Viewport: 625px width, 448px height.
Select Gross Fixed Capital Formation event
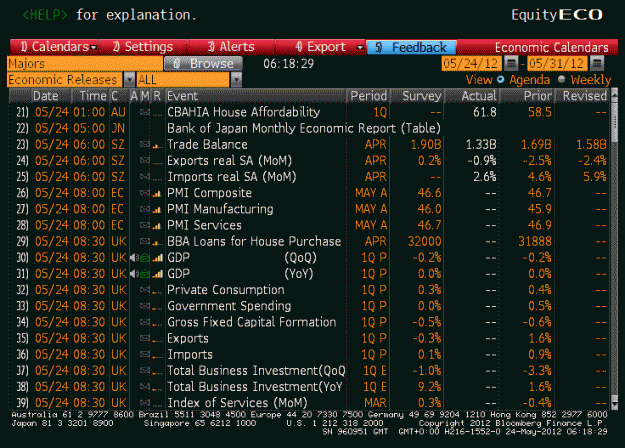252,322
